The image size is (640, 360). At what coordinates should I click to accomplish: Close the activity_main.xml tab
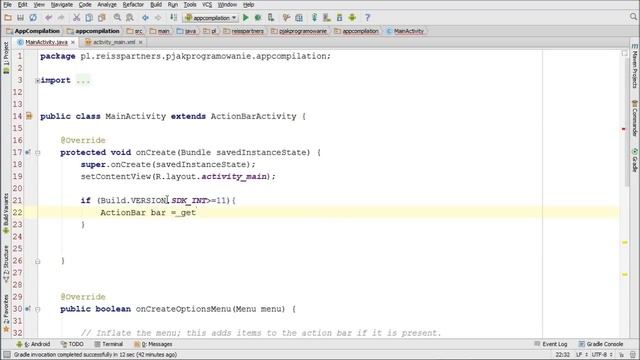point(140,42)
